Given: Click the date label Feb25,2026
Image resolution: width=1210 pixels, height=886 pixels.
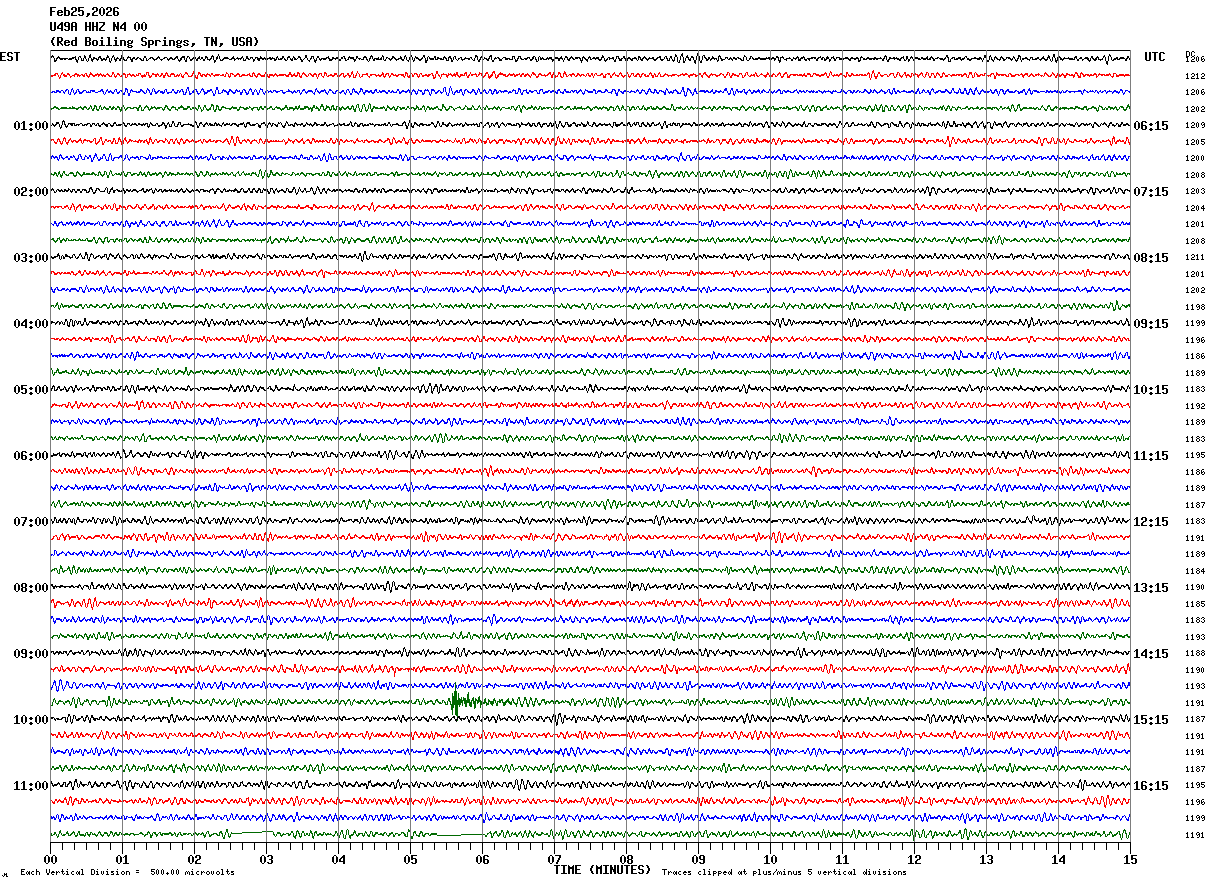Looking at the screenshot, I should 84,12.
